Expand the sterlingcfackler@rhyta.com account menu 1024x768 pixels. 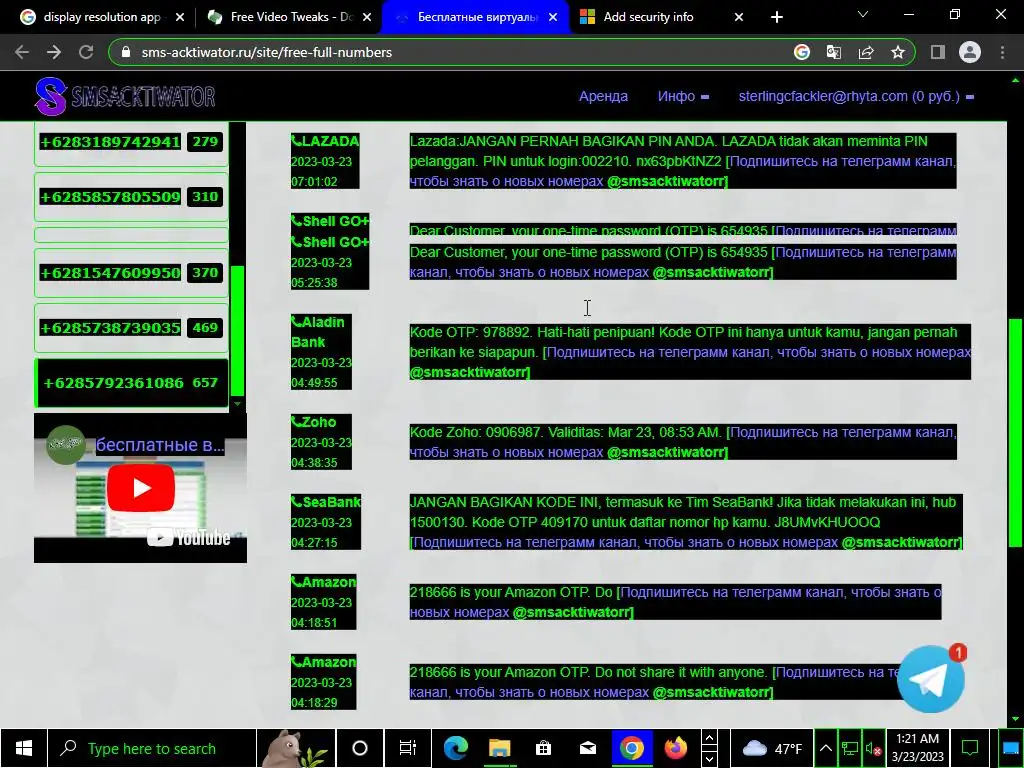click(x=856, y=96)
